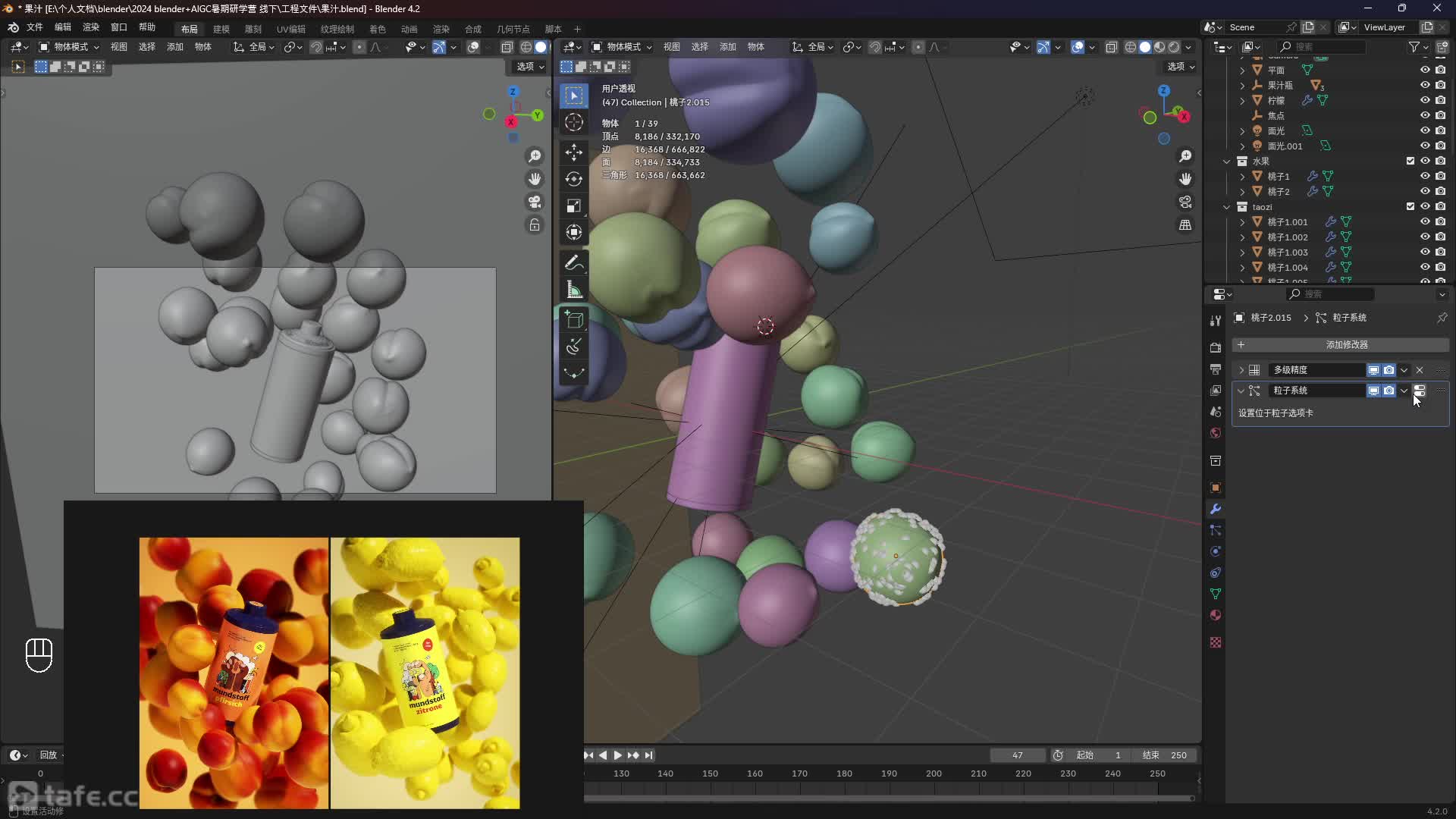Uncheck the taozi collection exclude checkbox

pos(1410,206)
